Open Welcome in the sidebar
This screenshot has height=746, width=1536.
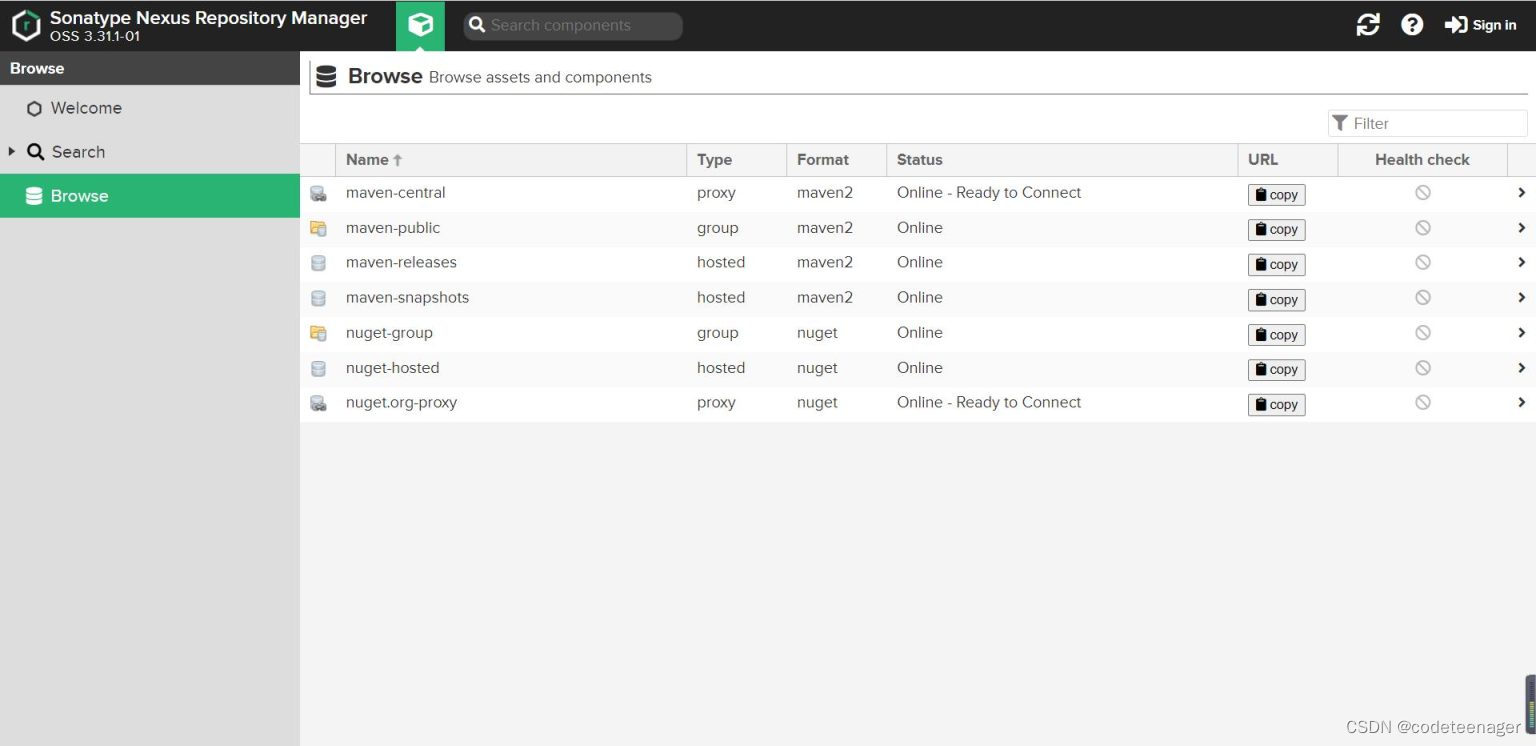pyautogui.click(x=150, y=108)
